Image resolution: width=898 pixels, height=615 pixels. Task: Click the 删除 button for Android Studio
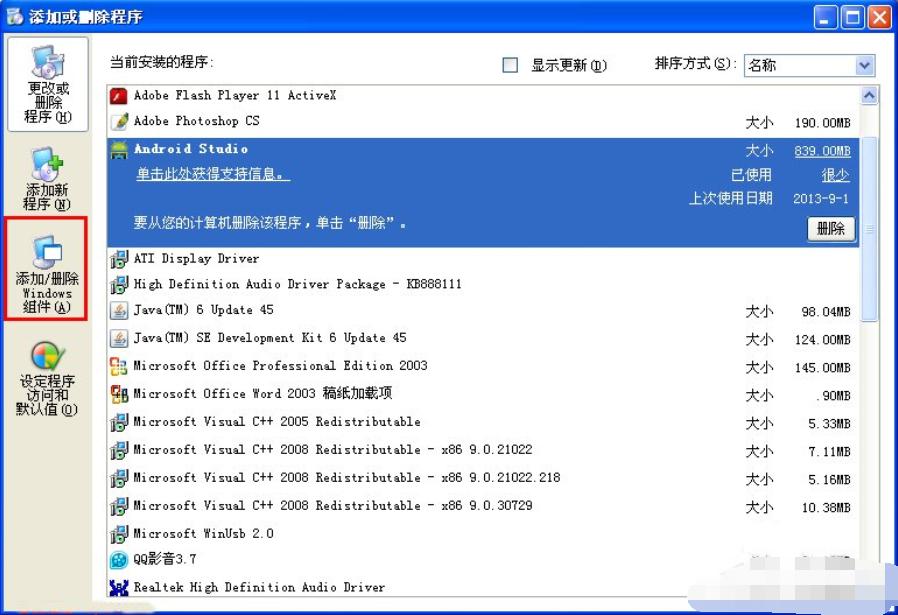pyautogui.click(x=831, y=229)
